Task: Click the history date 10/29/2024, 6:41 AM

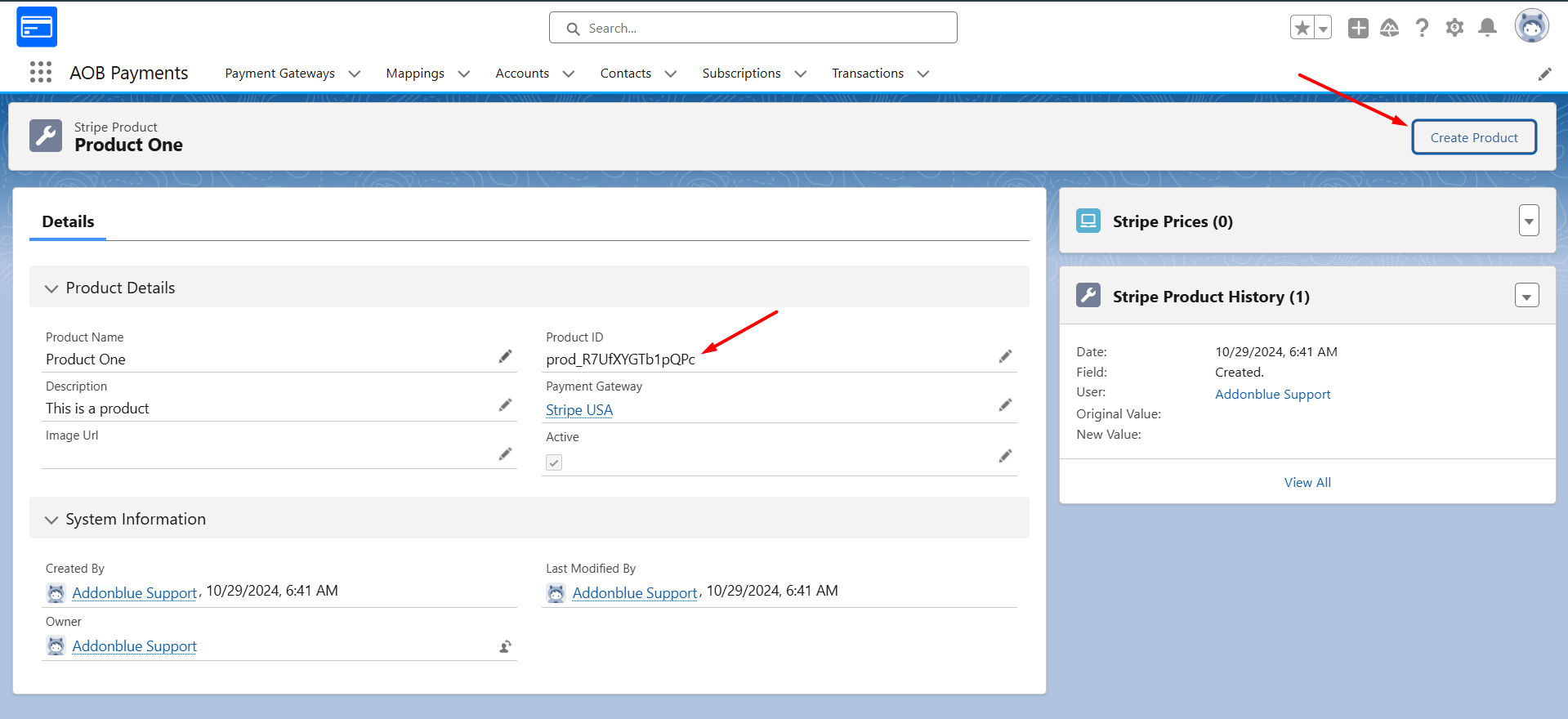Action: (1275, 352)
